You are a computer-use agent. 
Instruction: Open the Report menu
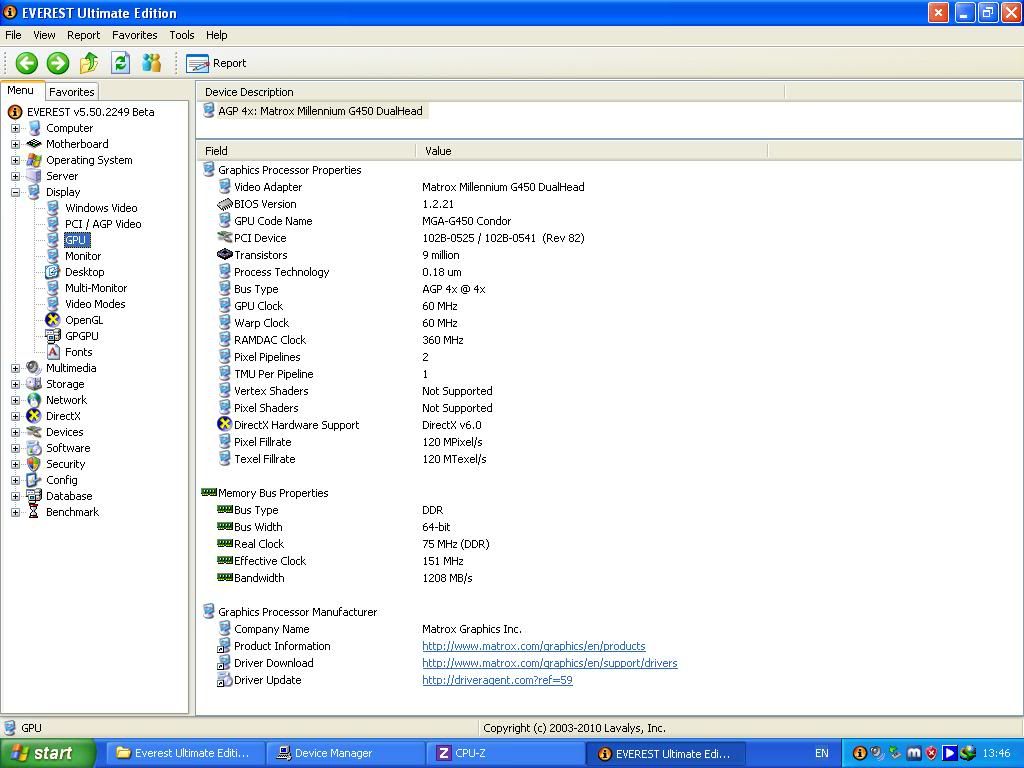point(84,35)
